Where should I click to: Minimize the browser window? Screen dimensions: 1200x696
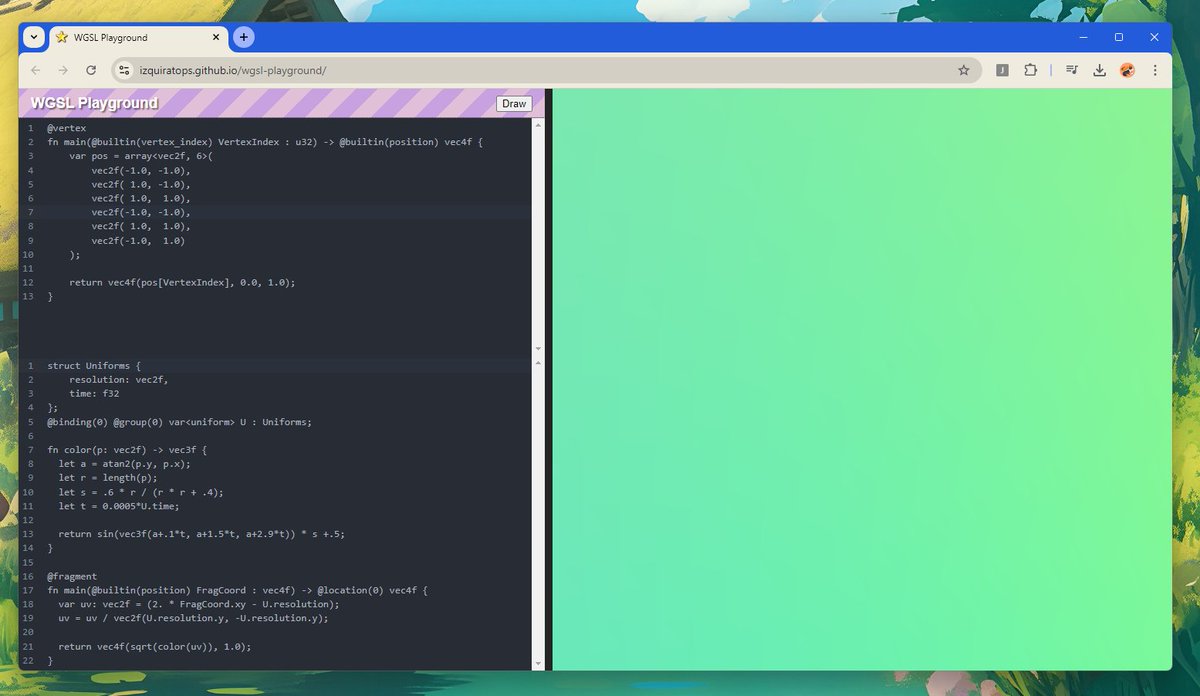point(1082,37)
